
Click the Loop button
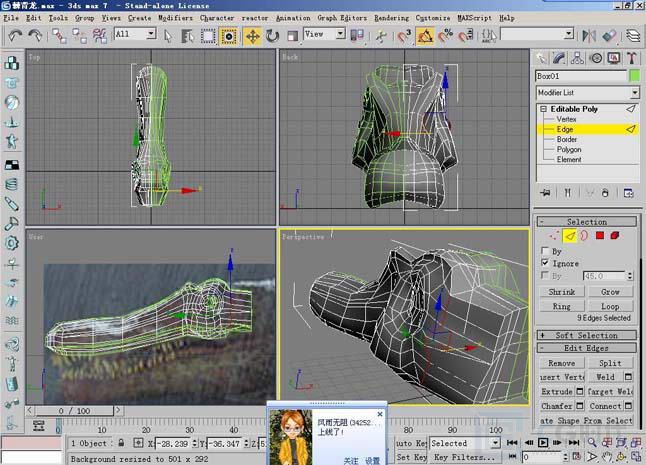[610, 306]
